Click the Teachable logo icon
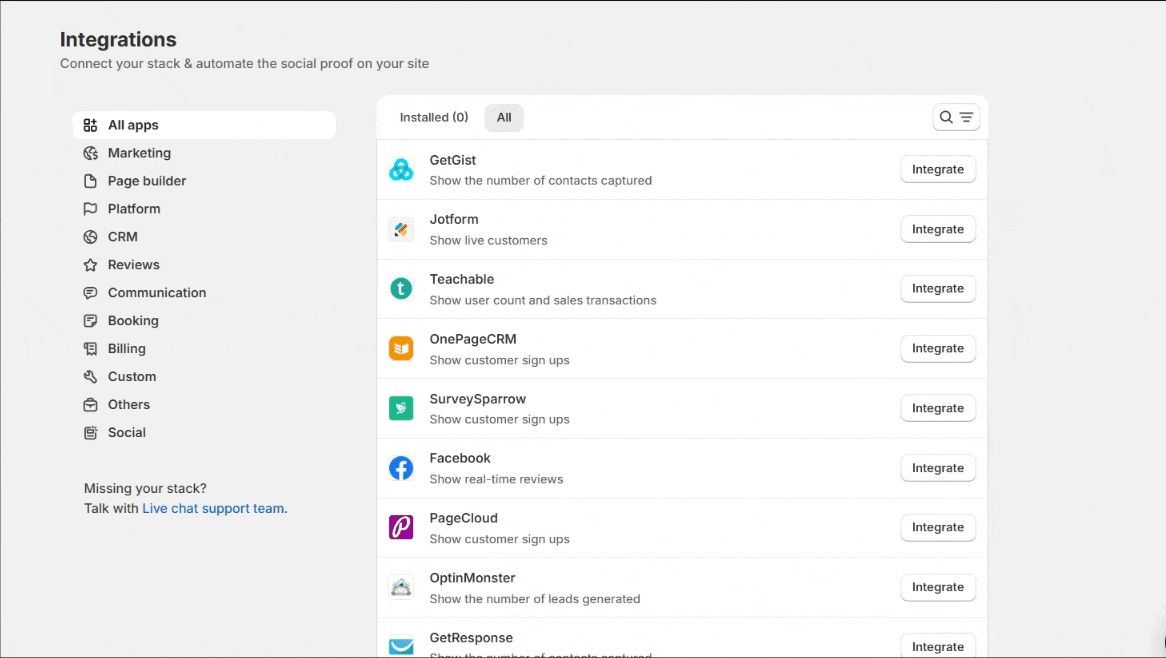 [401, 289]
